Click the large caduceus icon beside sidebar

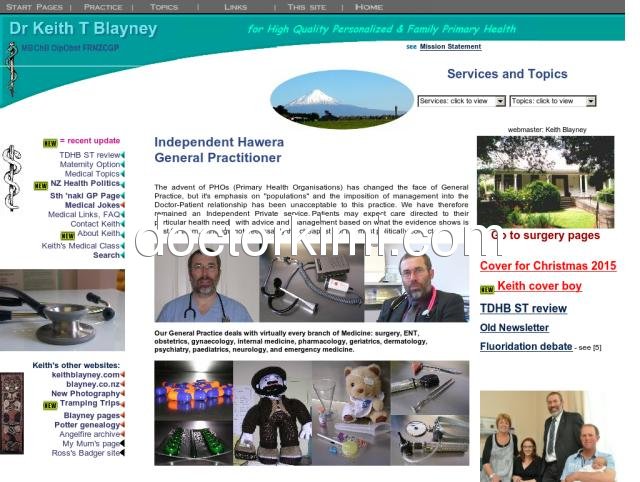coord(12,178)
